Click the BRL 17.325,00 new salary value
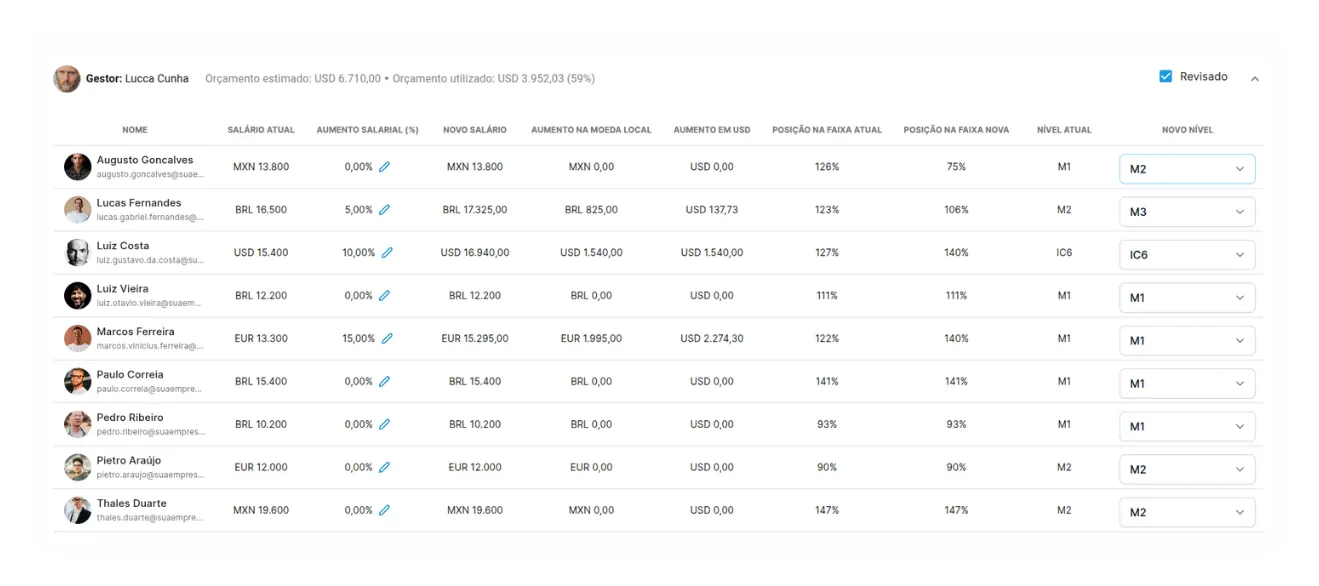 click(475, 210)
